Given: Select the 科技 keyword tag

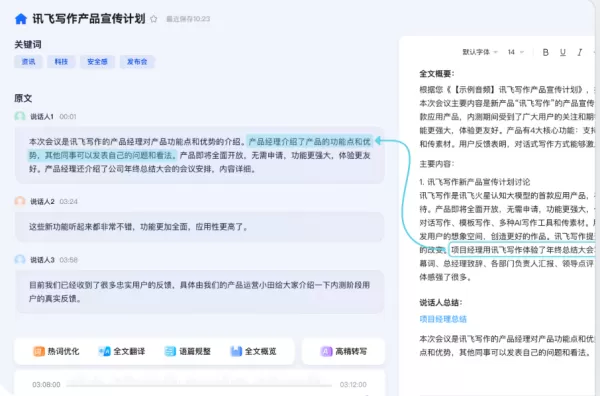Looking at the screenshot, I should (x=61, y=62).
